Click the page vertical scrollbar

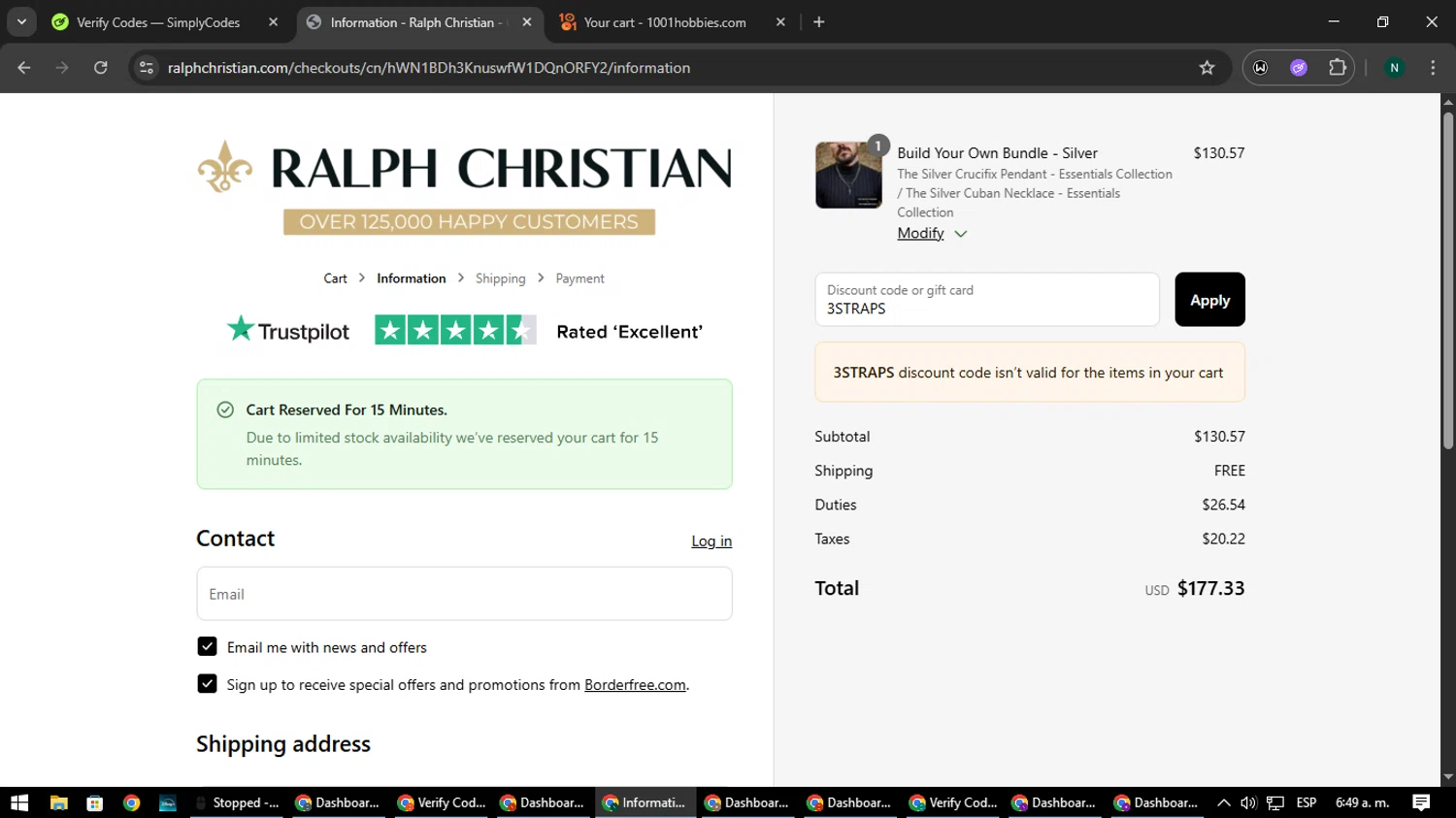coord(1448,281)
